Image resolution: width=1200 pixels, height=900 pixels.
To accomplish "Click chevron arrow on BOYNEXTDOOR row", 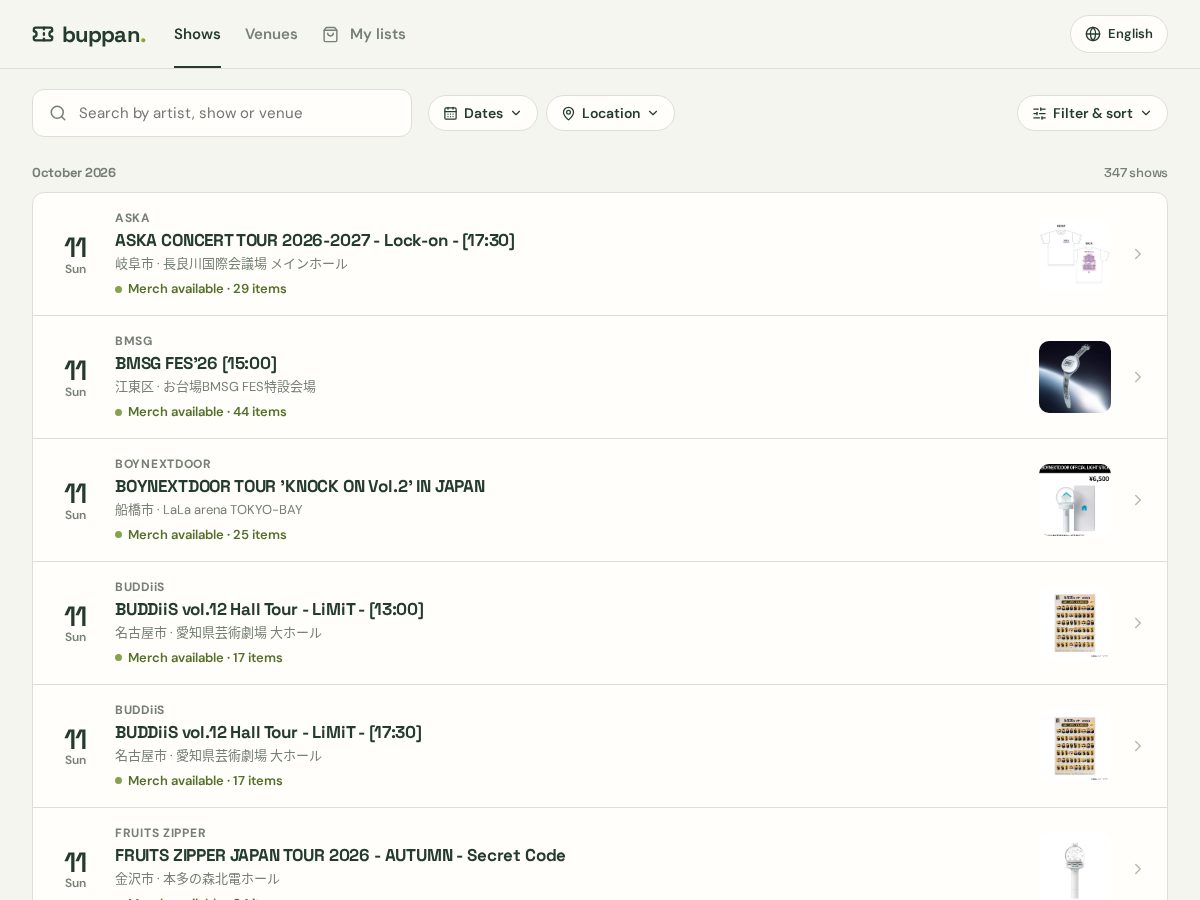I will pos(1137,500).
